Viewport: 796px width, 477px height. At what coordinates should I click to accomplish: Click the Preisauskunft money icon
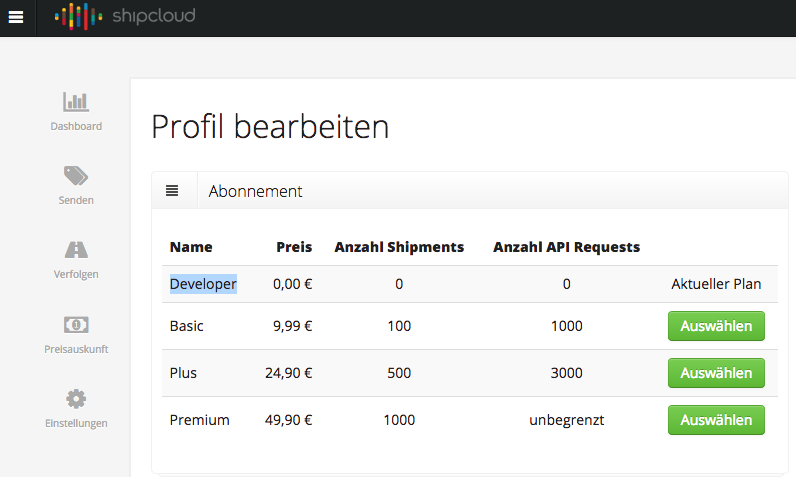(x=76, y=324)
